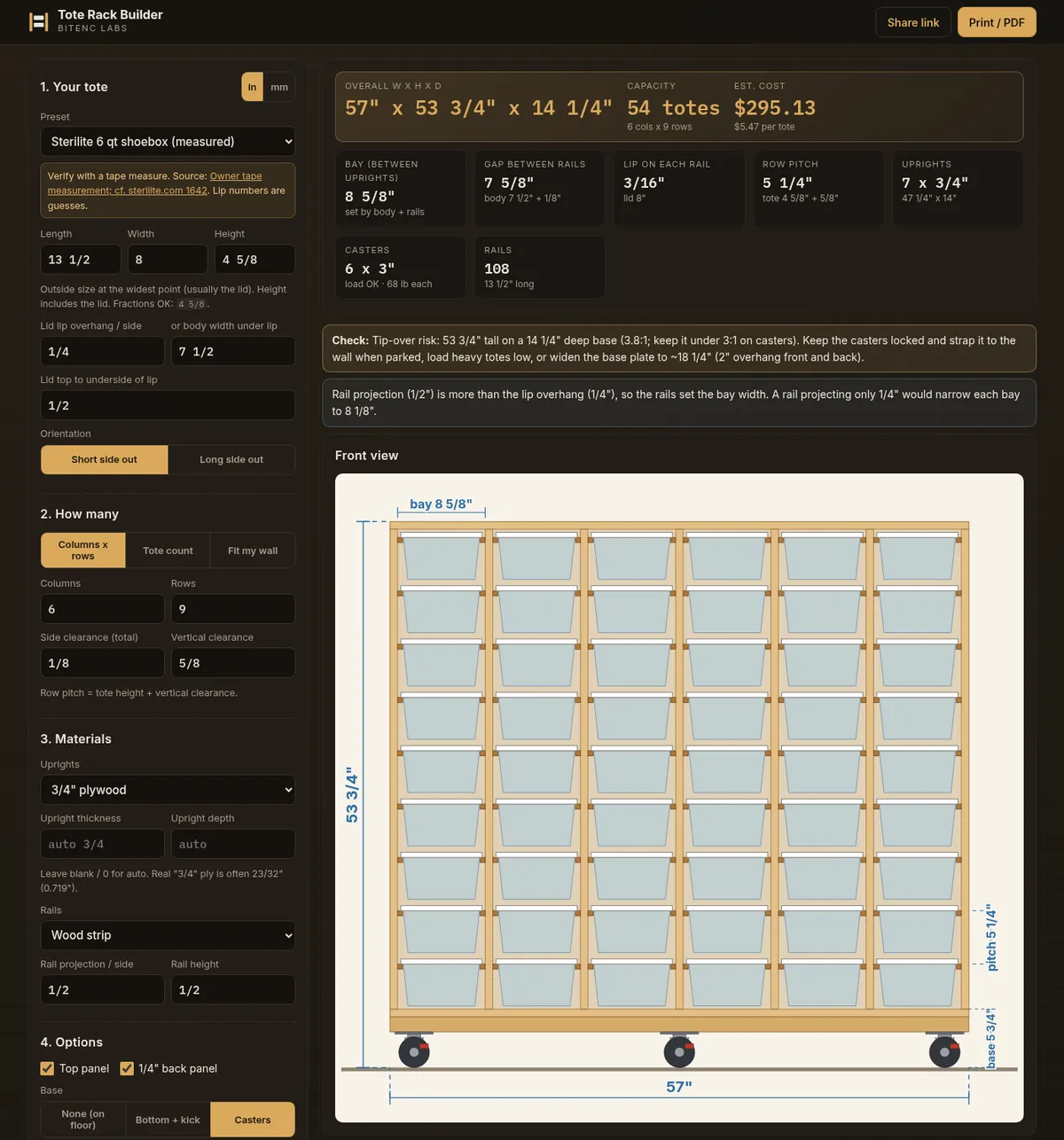Click the right caster wheel in diagram
Image resolution: width=1064 pixels, height=1140 pixels.
point(944,1051)
